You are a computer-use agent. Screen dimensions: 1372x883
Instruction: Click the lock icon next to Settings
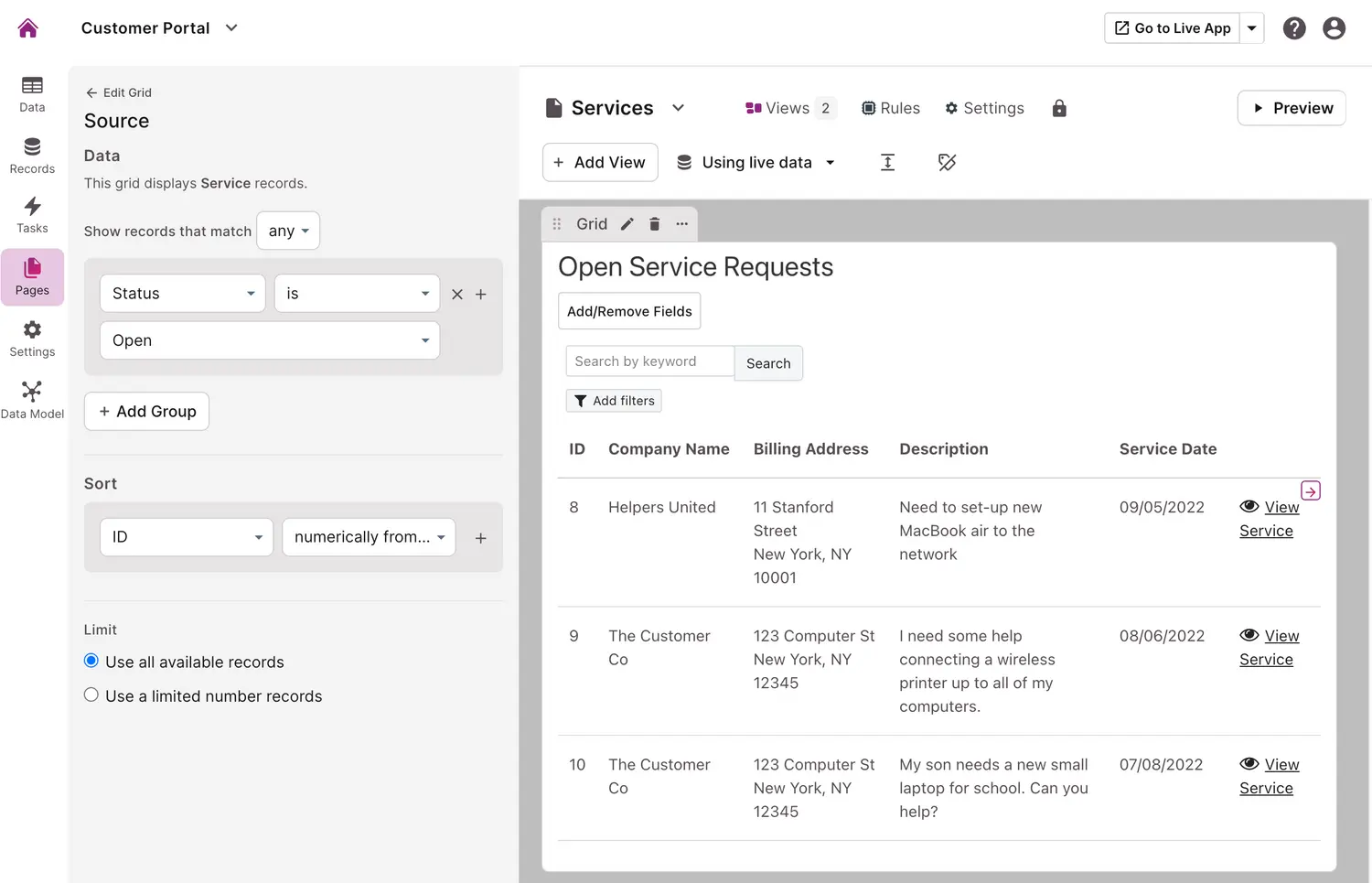coord(1059,109)
